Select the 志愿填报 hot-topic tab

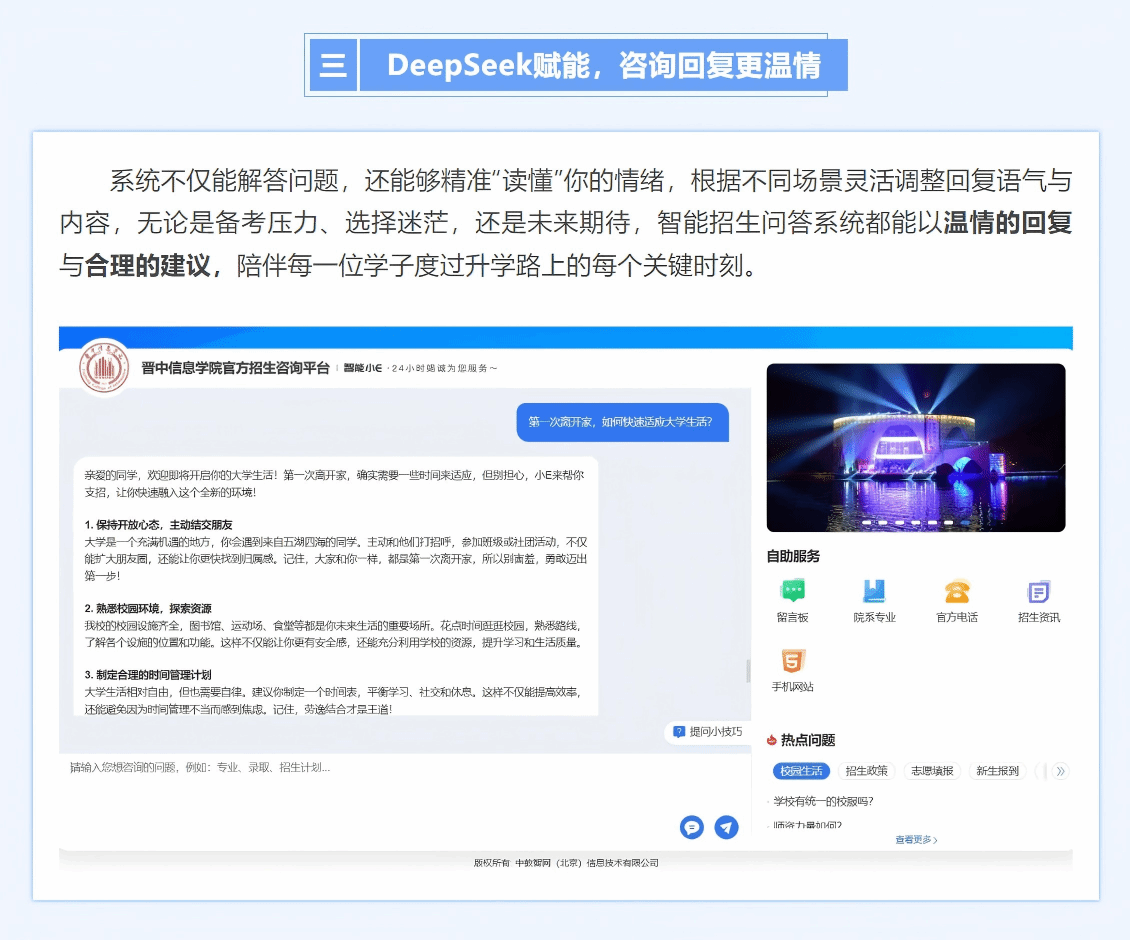pos(932,771)
